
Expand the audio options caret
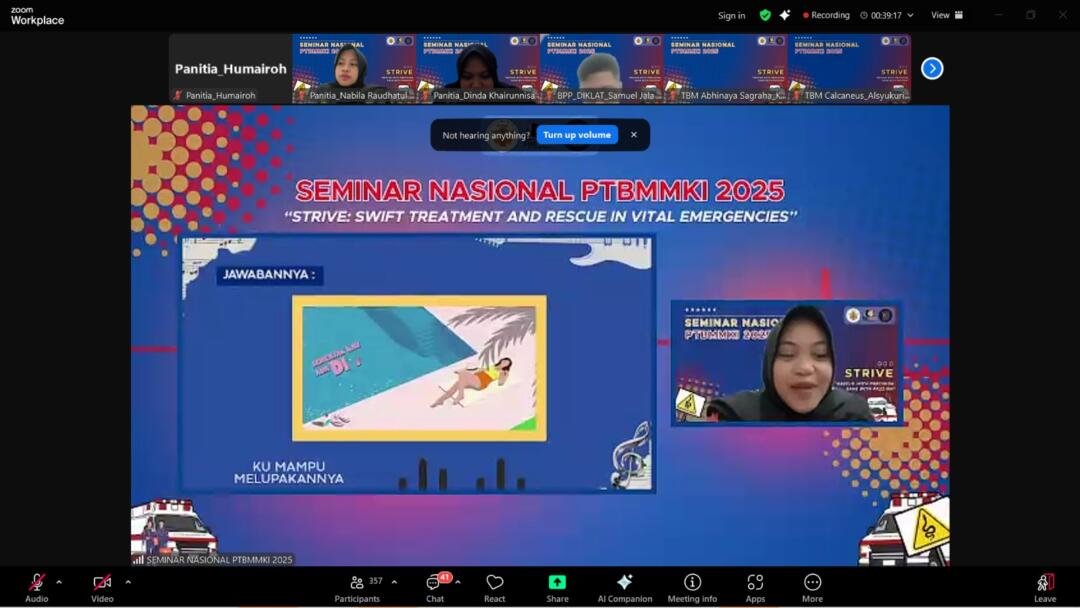coord(59,582)
